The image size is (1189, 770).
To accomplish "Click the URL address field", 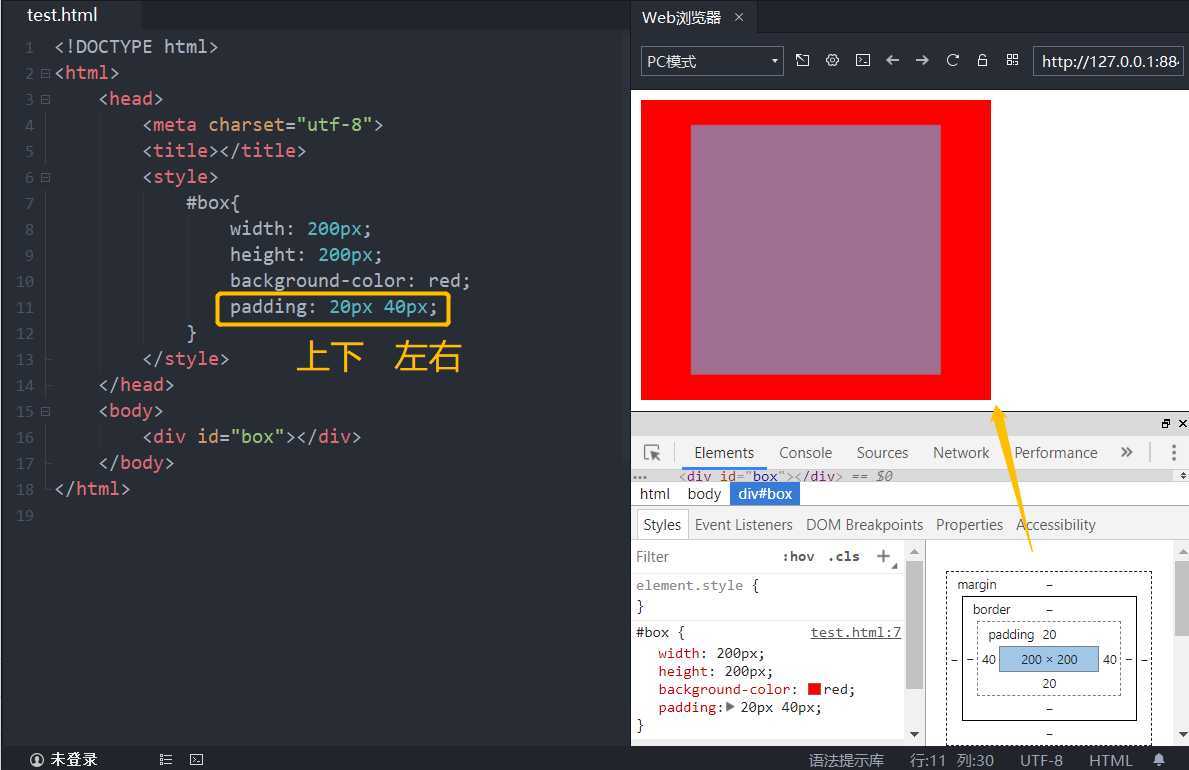I will pos(1110,61).
